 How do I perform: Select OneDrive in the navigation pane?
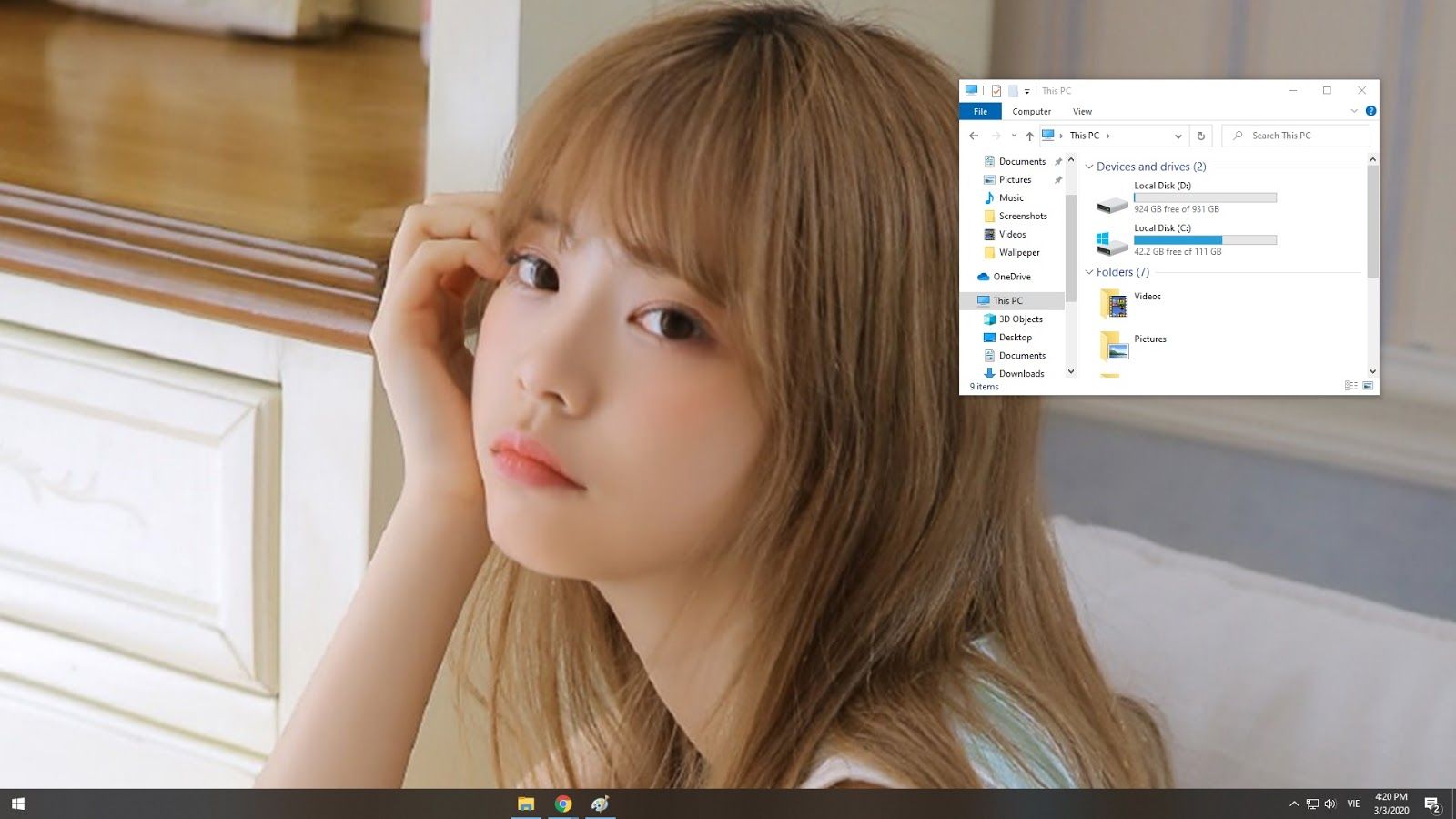coord(1011,277)
